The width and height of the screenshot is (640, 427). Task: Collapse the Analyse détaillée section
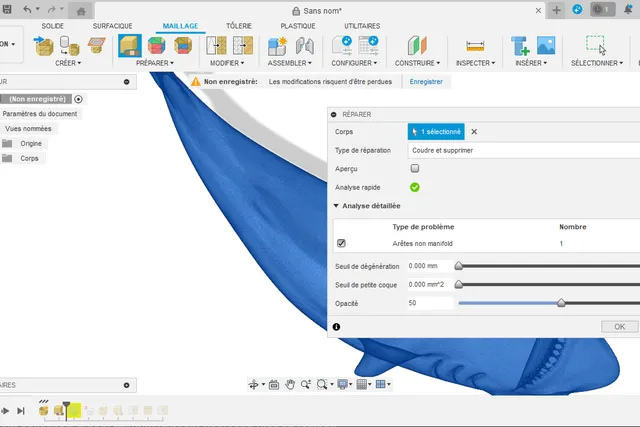pos(336,206)
